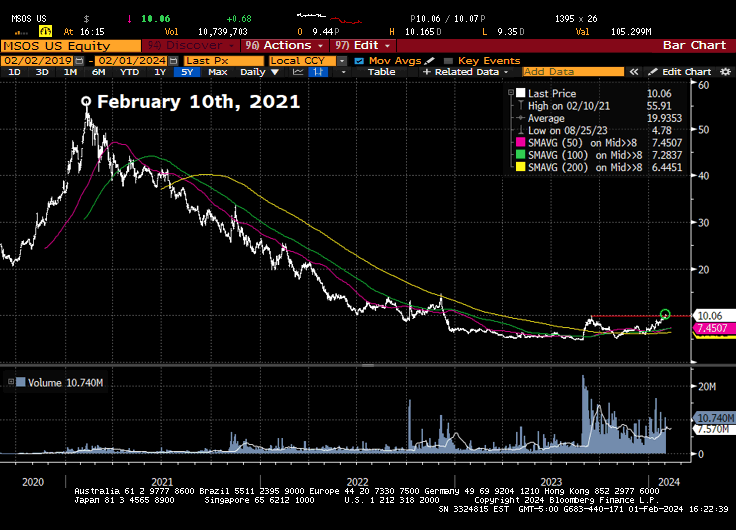
Task: Click the small orange signal-bars icon beside the gauge
Action: [22, 32]
